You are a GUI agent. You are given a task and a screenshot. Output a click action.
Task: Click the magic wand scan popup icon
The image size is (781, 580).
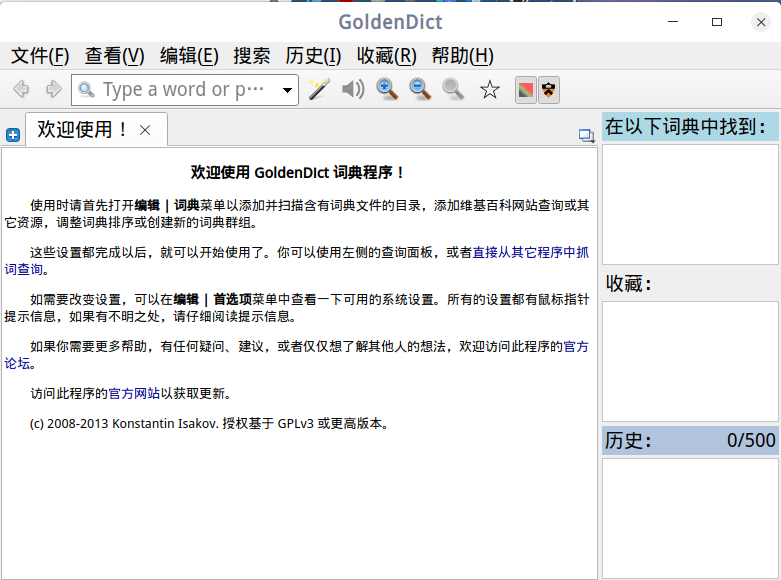click(x=319, y=90)
